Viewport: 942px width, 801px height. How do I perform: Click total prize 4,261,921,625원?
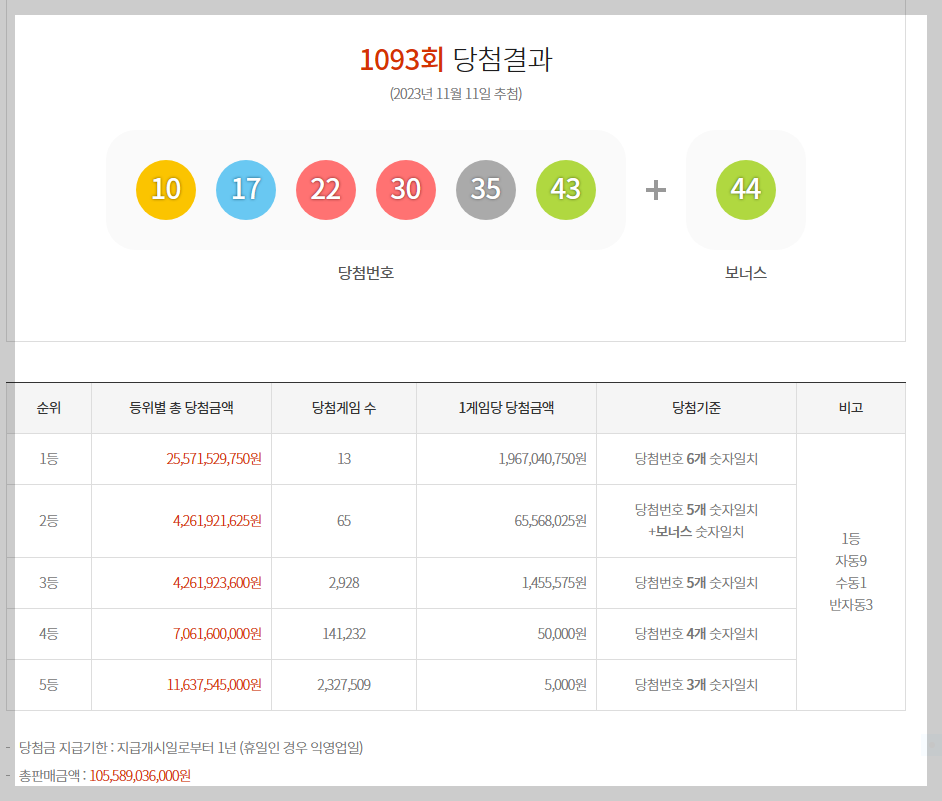pos(217,521)
